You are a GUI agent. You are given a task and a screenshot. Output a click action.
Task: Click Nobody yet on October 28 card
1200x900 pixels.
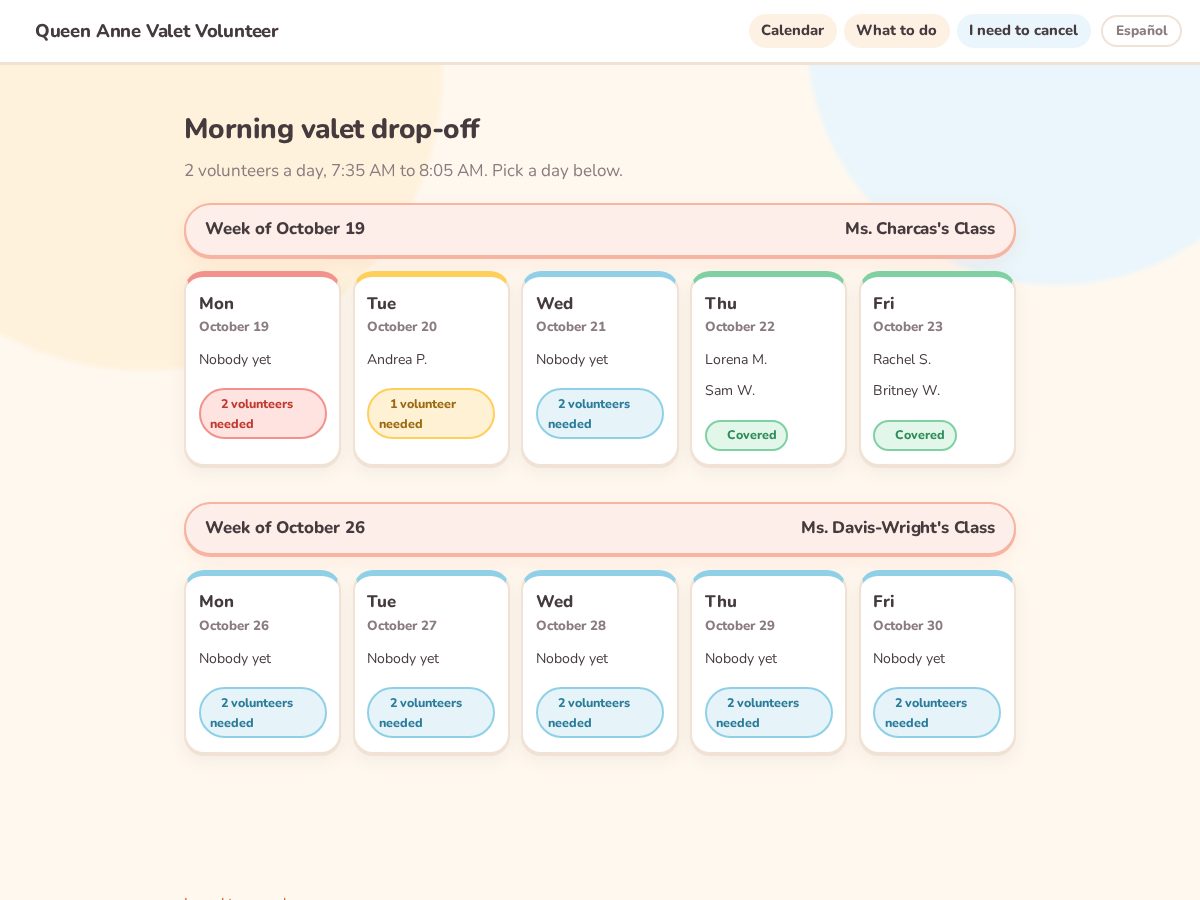click(x=572, y=658)
